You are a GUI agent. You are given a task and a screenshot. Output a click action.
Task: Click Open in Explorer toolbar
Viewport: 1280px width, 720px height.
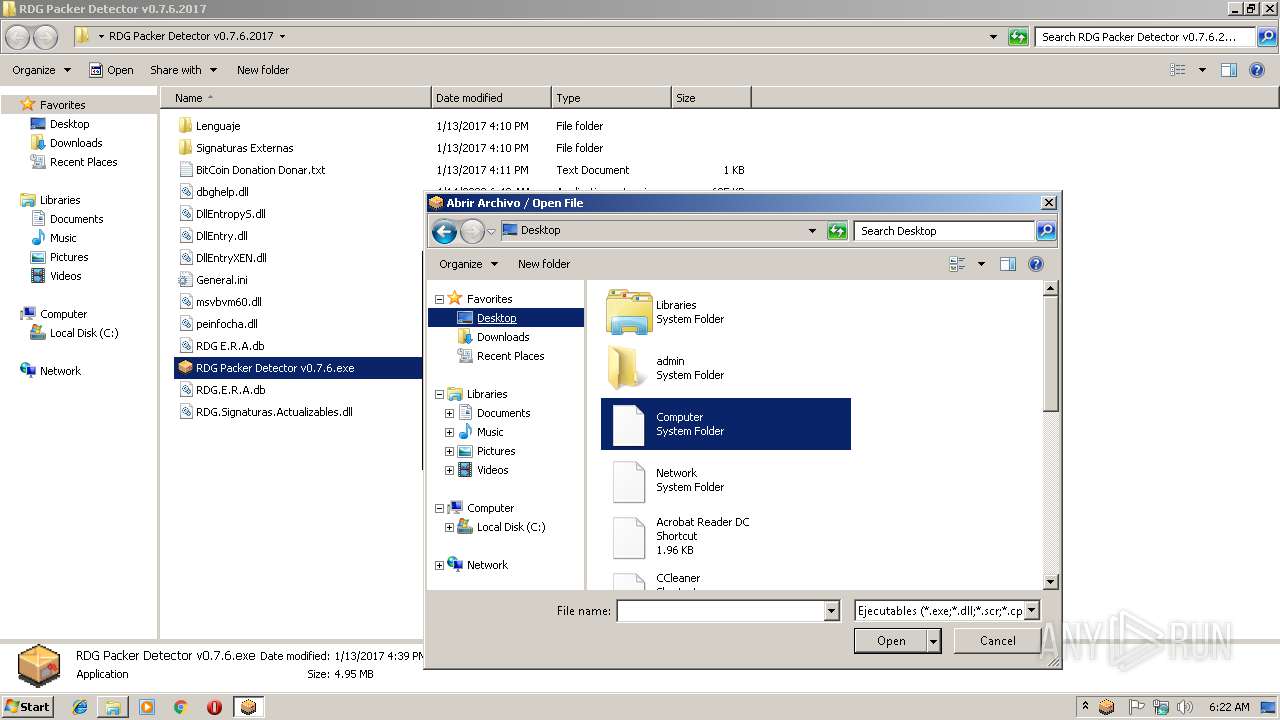pos(111,70)
